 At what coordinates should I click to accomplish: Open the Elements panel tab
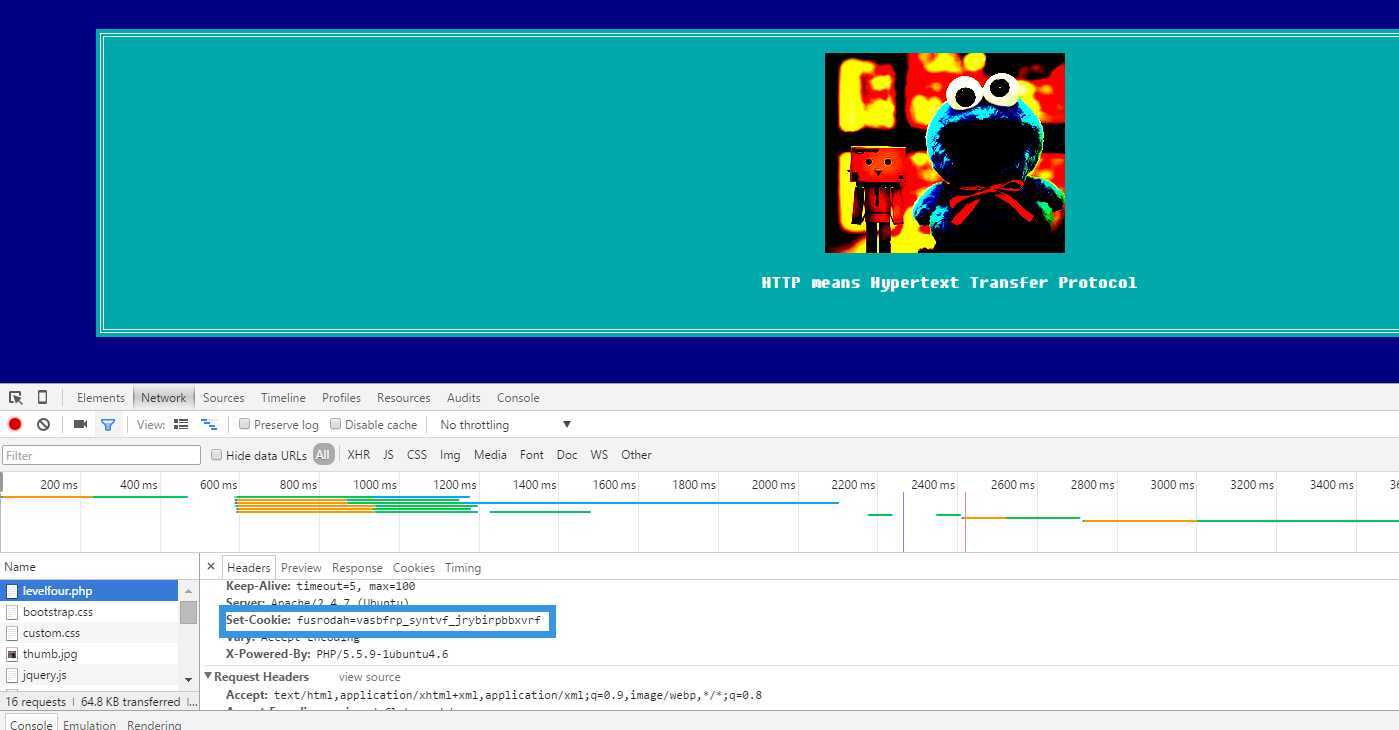tap(100, 397)
